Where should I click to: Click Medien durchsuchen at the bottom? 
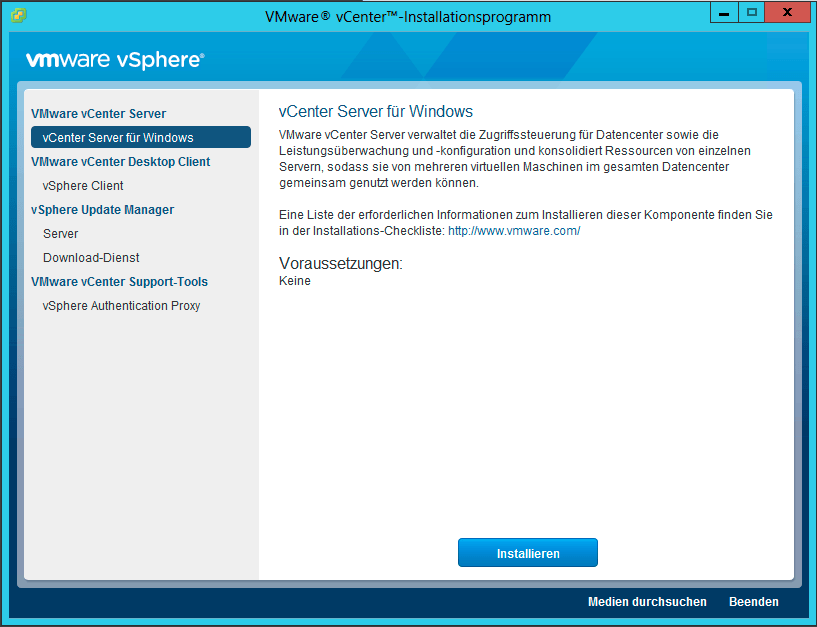point(647,601)
